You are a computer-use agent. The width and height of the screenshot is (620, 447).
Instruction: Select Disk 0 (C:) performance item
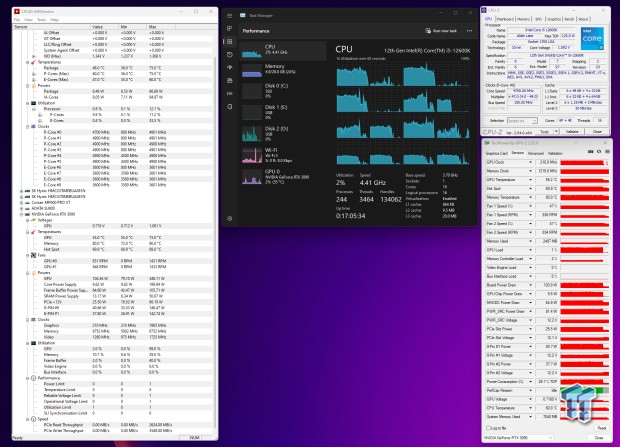click(x=283, y=91)
